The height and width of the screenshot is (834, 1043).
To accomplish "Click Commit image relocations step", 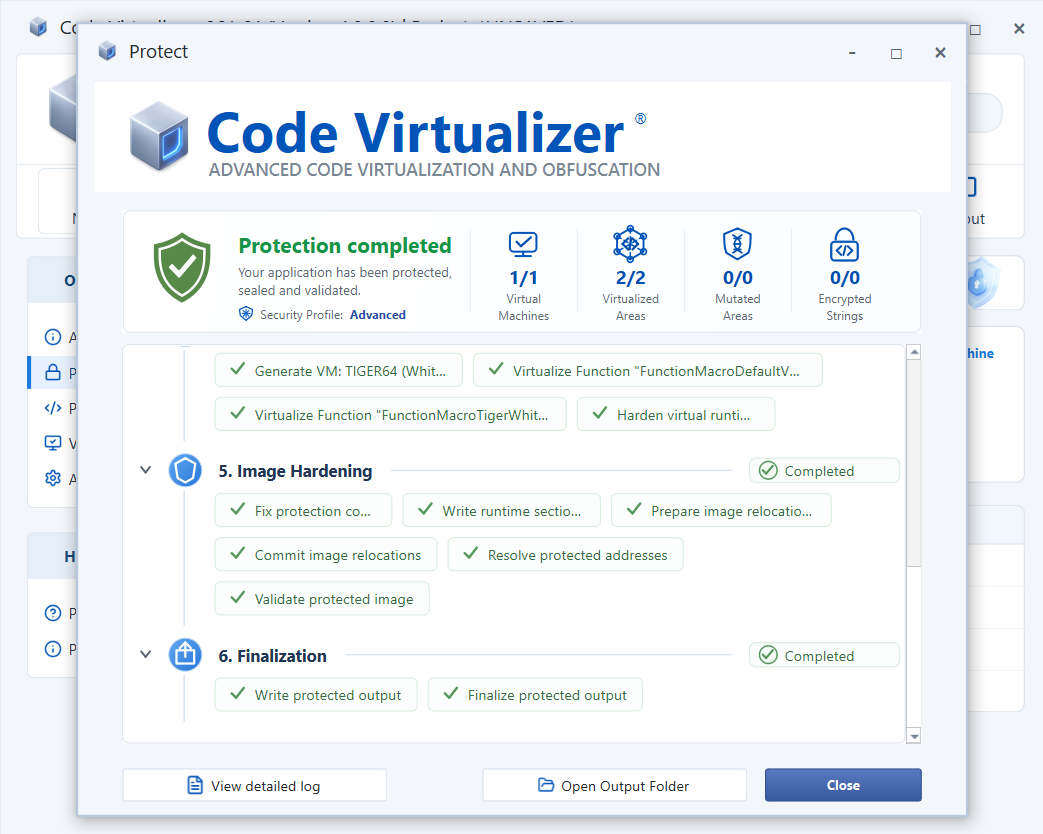I will click(x=326, y=555).
